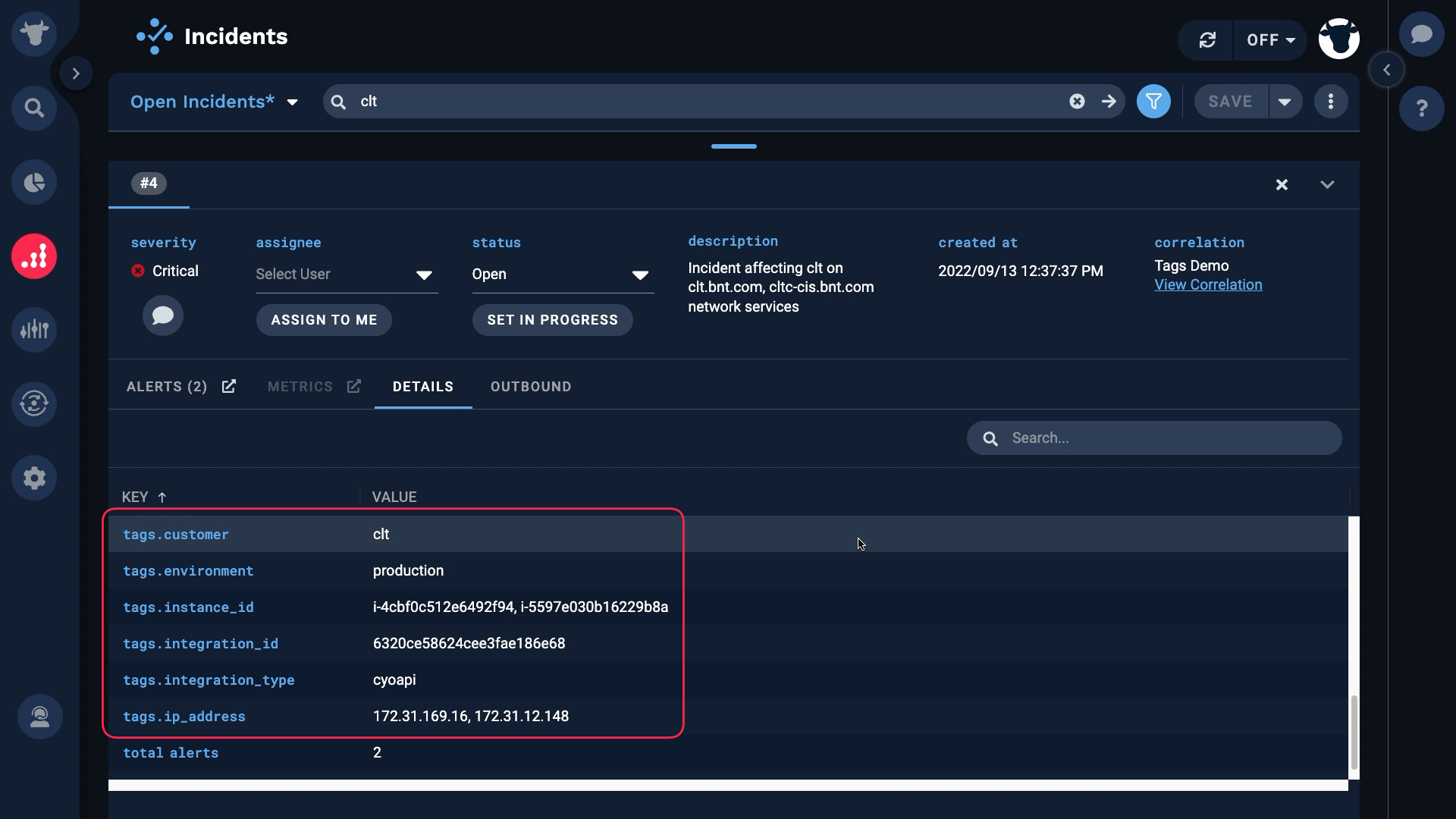Open the chat speech bubble panel

point(1422,34)
